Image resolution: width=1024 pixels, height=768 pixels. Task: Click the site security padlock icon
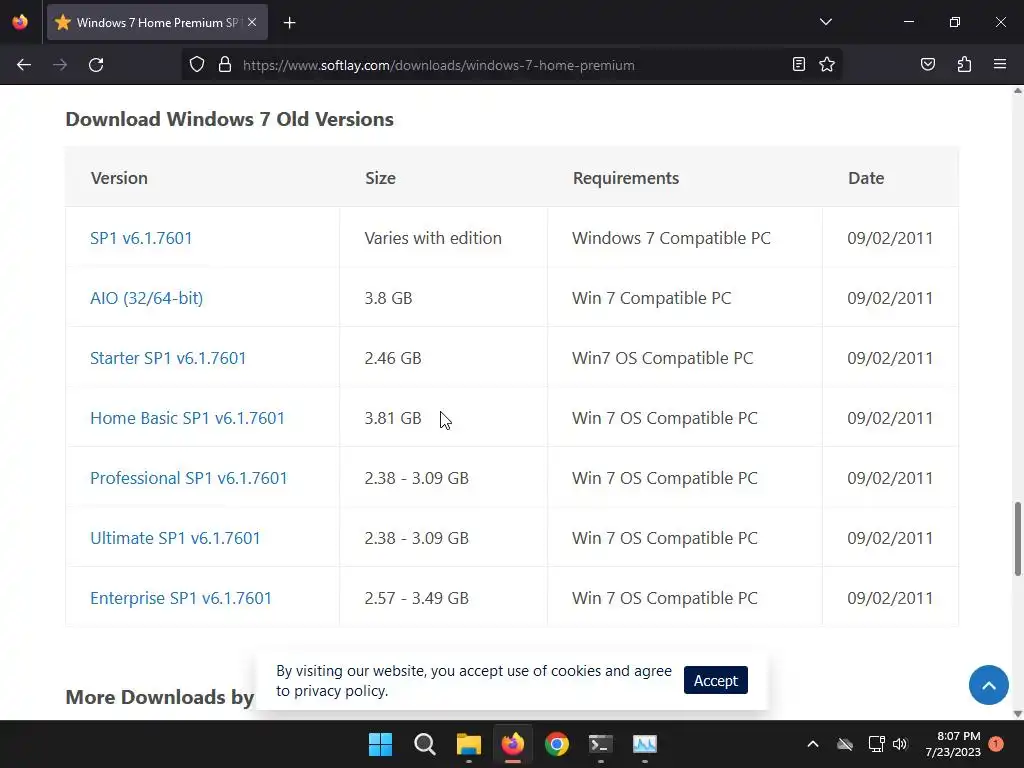(x=225, y=65)
